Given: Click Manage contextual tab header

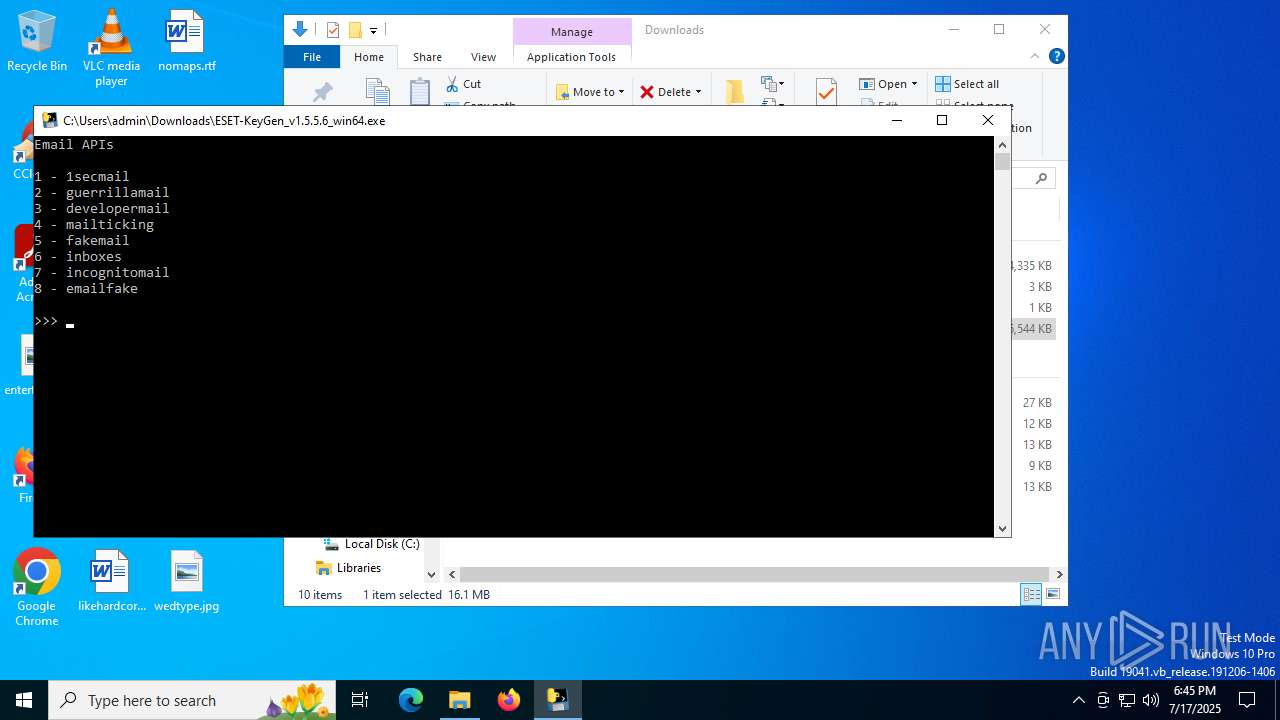Looking at the screenshot, I should coord(572,32).
